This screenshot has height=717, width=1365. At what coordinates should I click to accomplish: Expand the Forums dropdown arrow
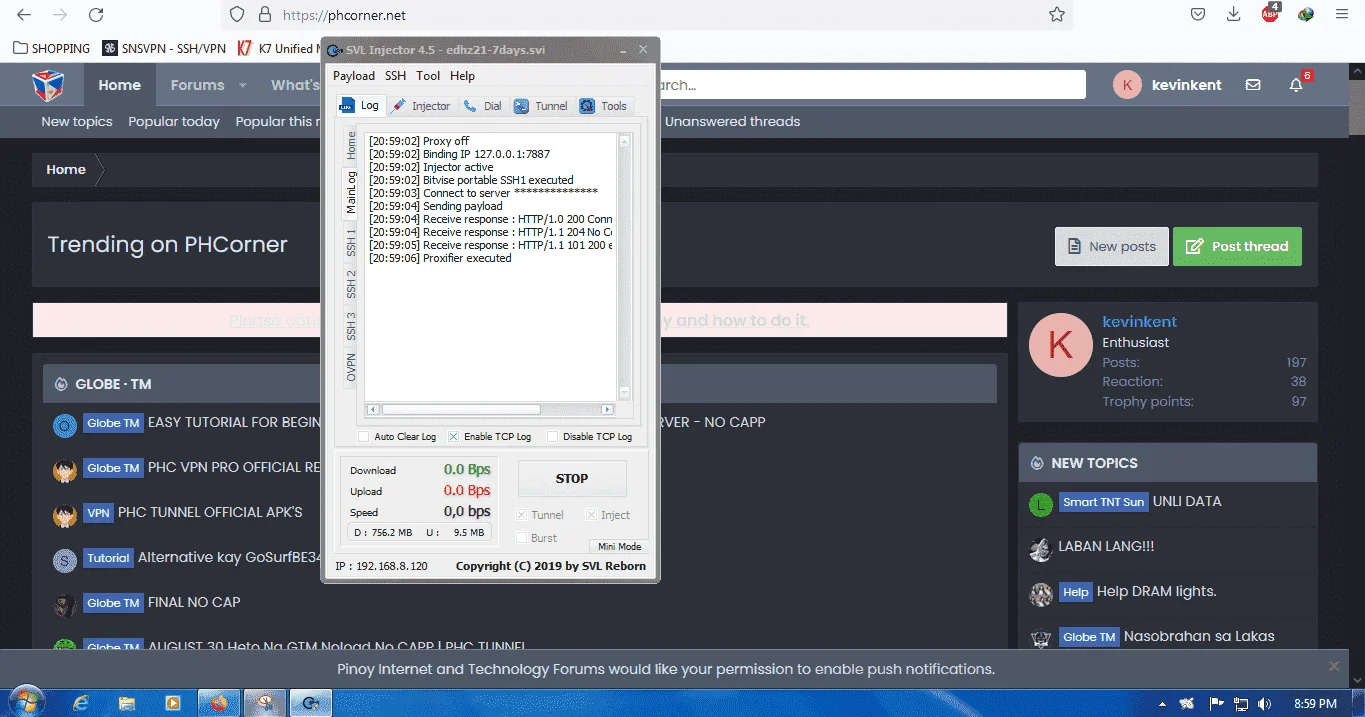pos(242,86)
